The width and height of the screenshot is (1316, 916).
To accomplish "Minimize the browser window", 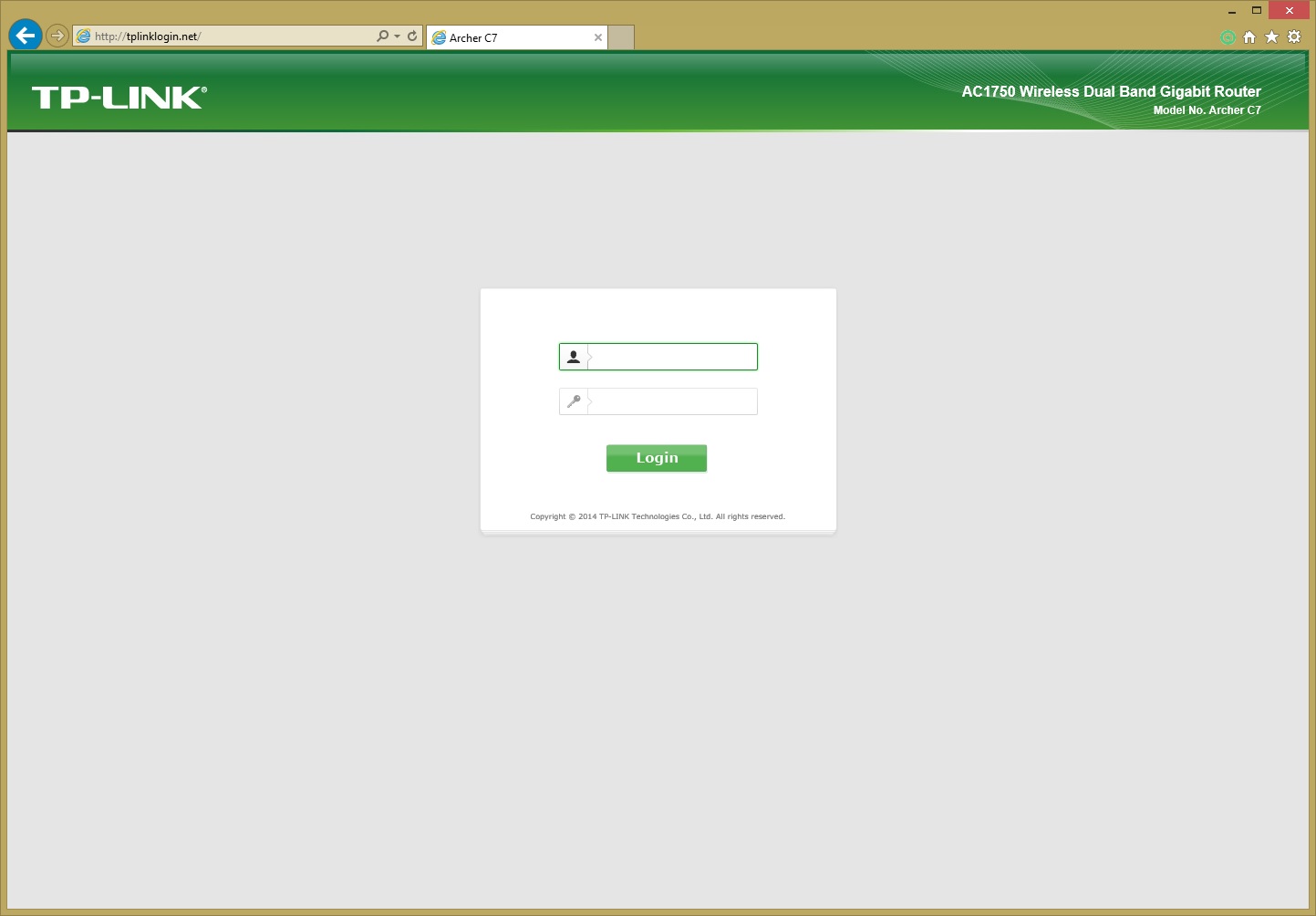I will (x=1232, y=11).
